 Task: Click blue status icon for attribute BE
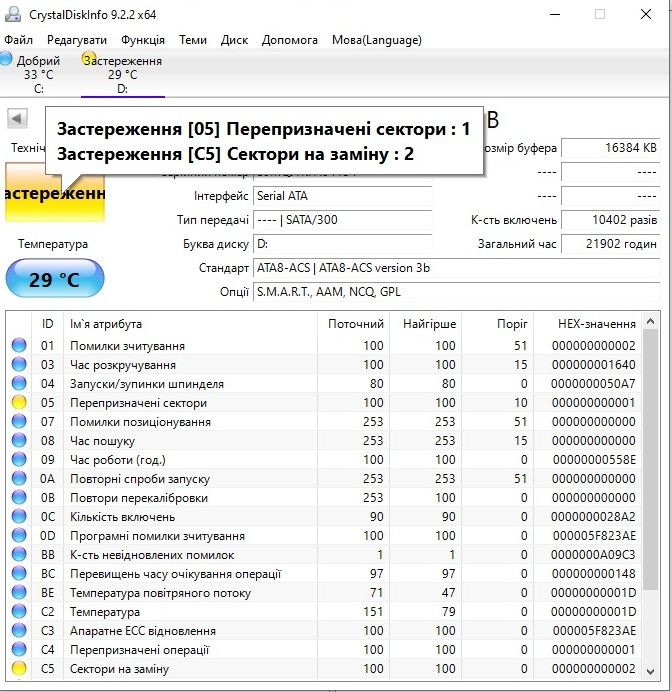tap(19, 592)
